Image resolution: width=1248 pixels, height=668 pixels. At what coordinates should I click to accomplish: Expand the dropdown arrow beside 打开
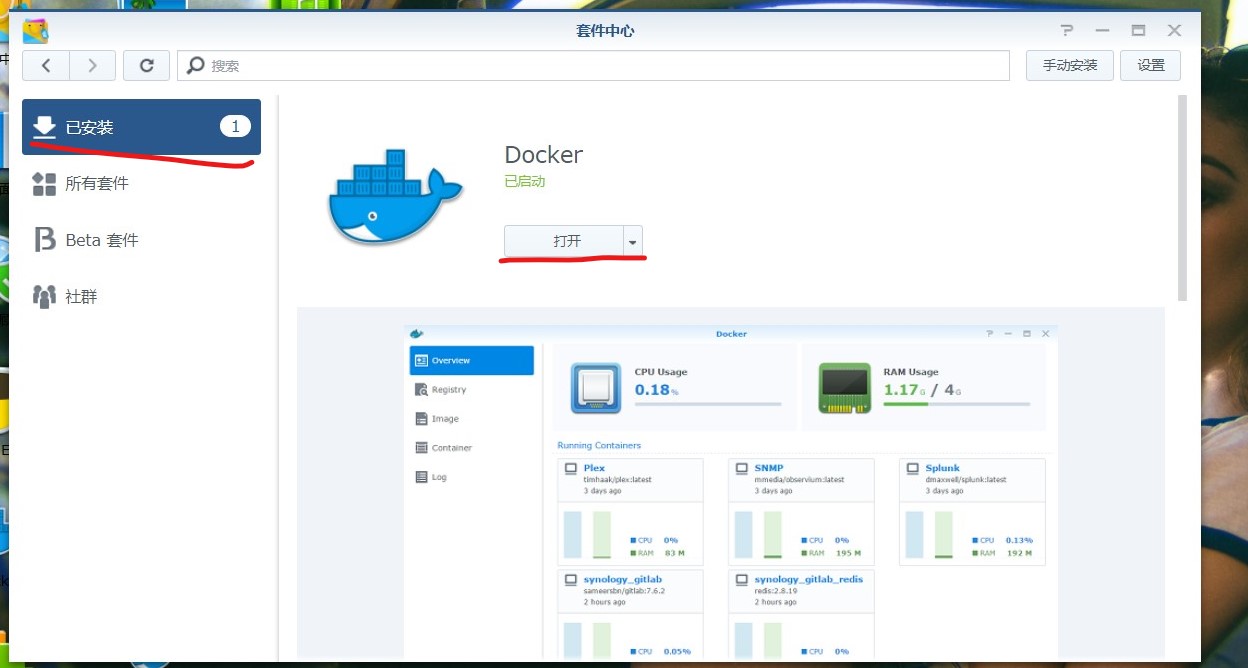click(632, 241)
